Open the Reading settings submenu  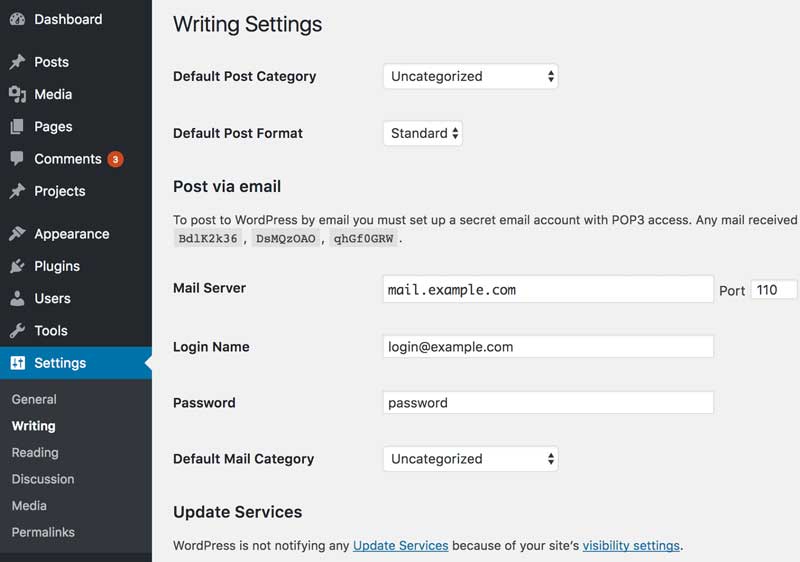[35, 452]
